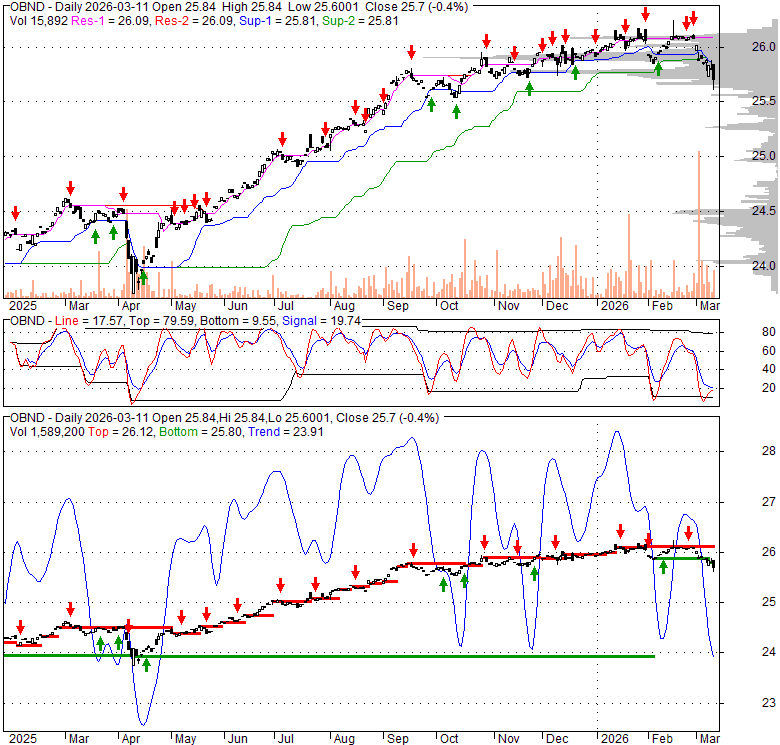Click the rightmost red arrow in top chart
Image resolution: width=780 pixels, height=745 pixels.
click(695, 18)
